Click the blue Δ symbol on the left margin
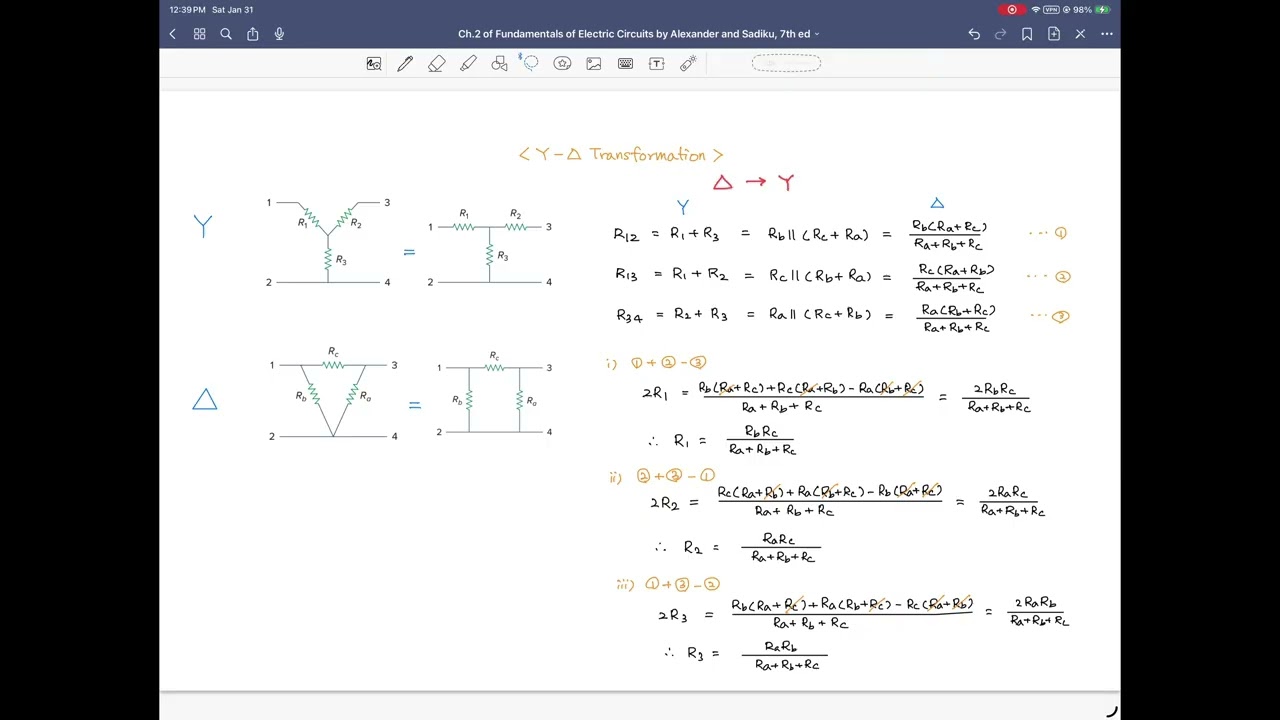This screenshot has height=720, width=1280. point(204,400)
